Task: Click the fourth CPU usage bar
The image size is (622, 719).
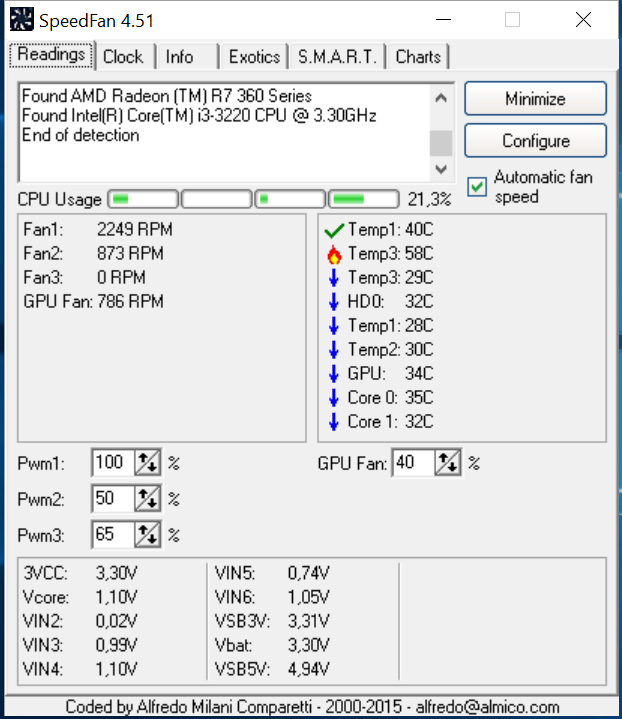Action: (363, 199)
